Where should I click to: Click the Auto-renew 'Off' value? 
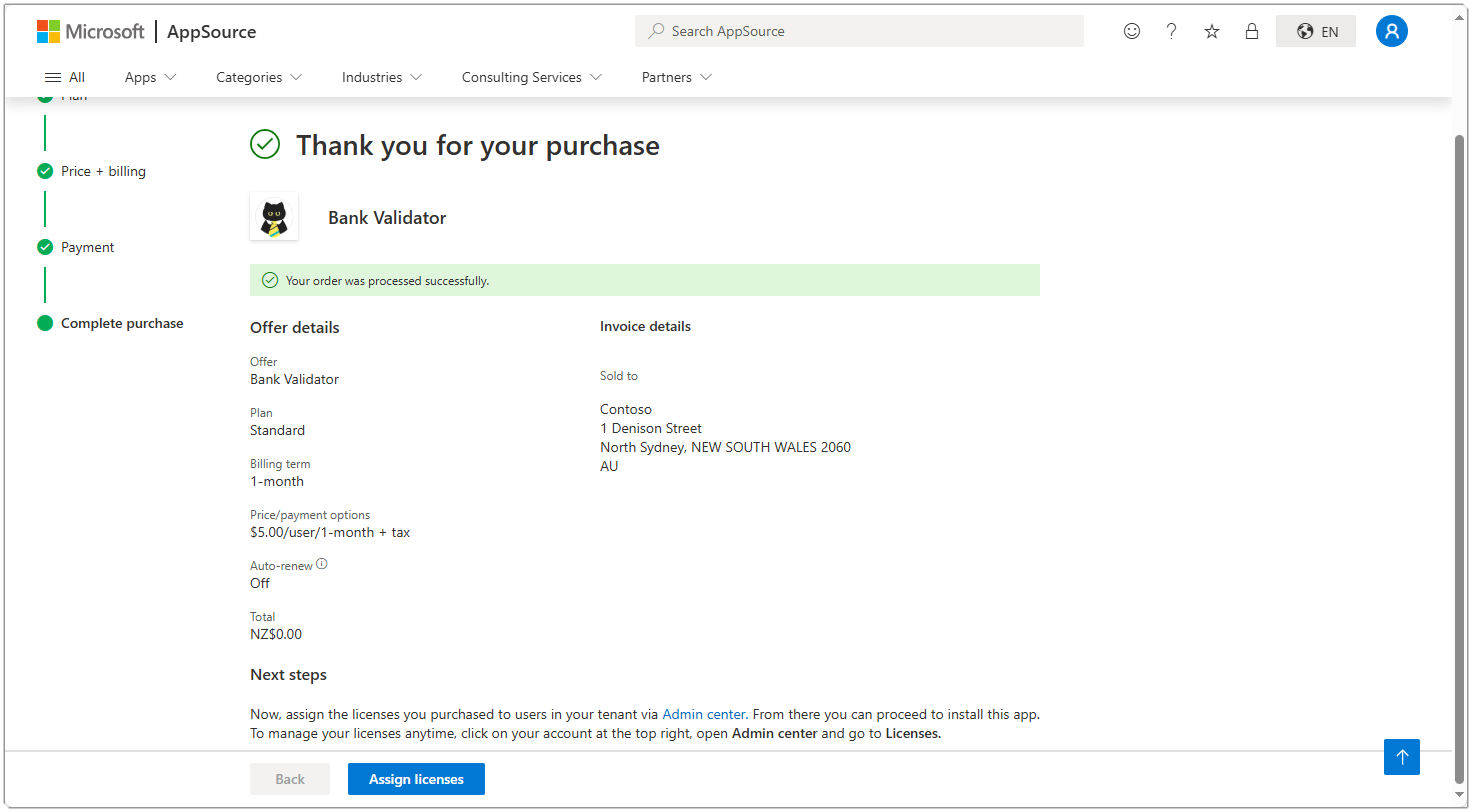coord(260,583)
